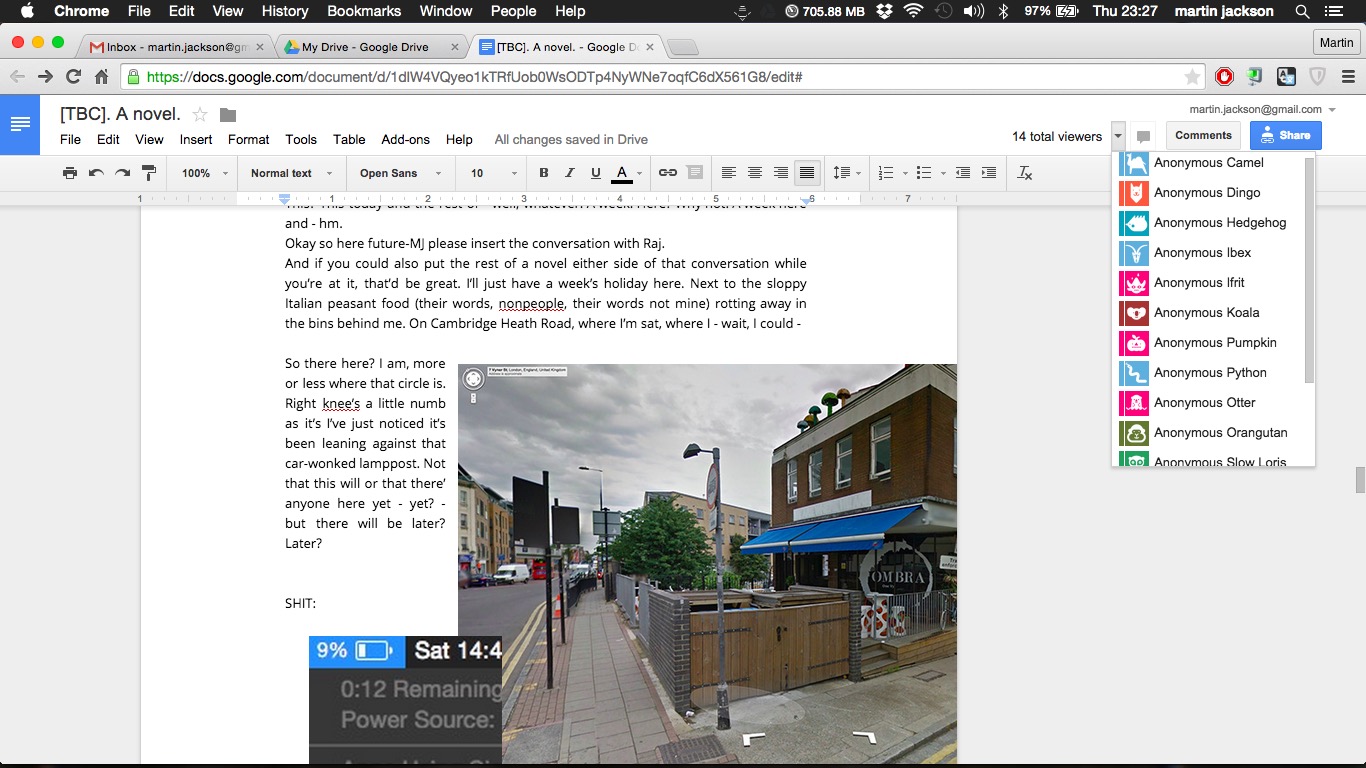
Task: Open the Tools menu in Docs
Action: (301, 140)
